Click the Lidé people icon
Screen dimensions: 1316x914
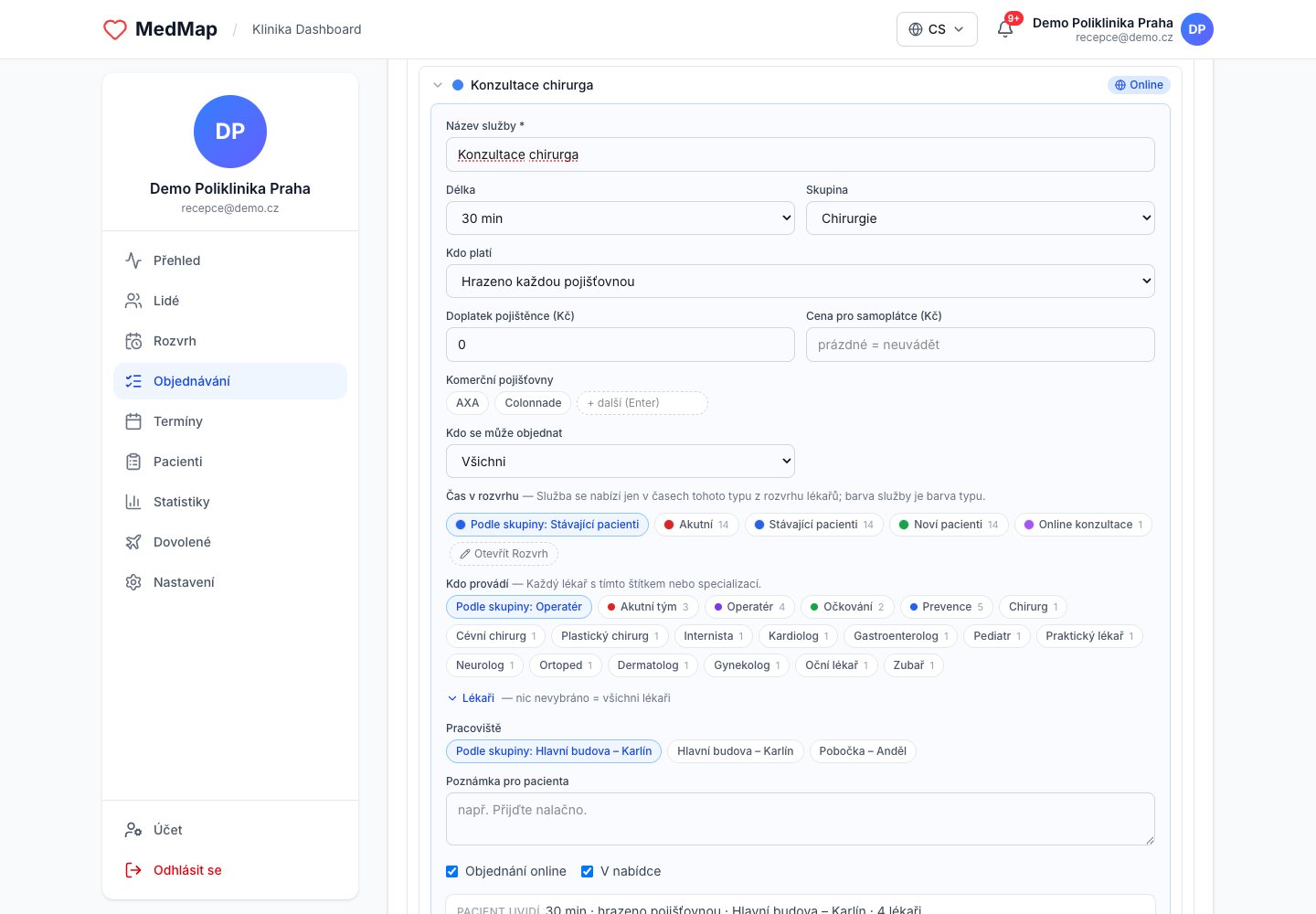coord(133,301)
